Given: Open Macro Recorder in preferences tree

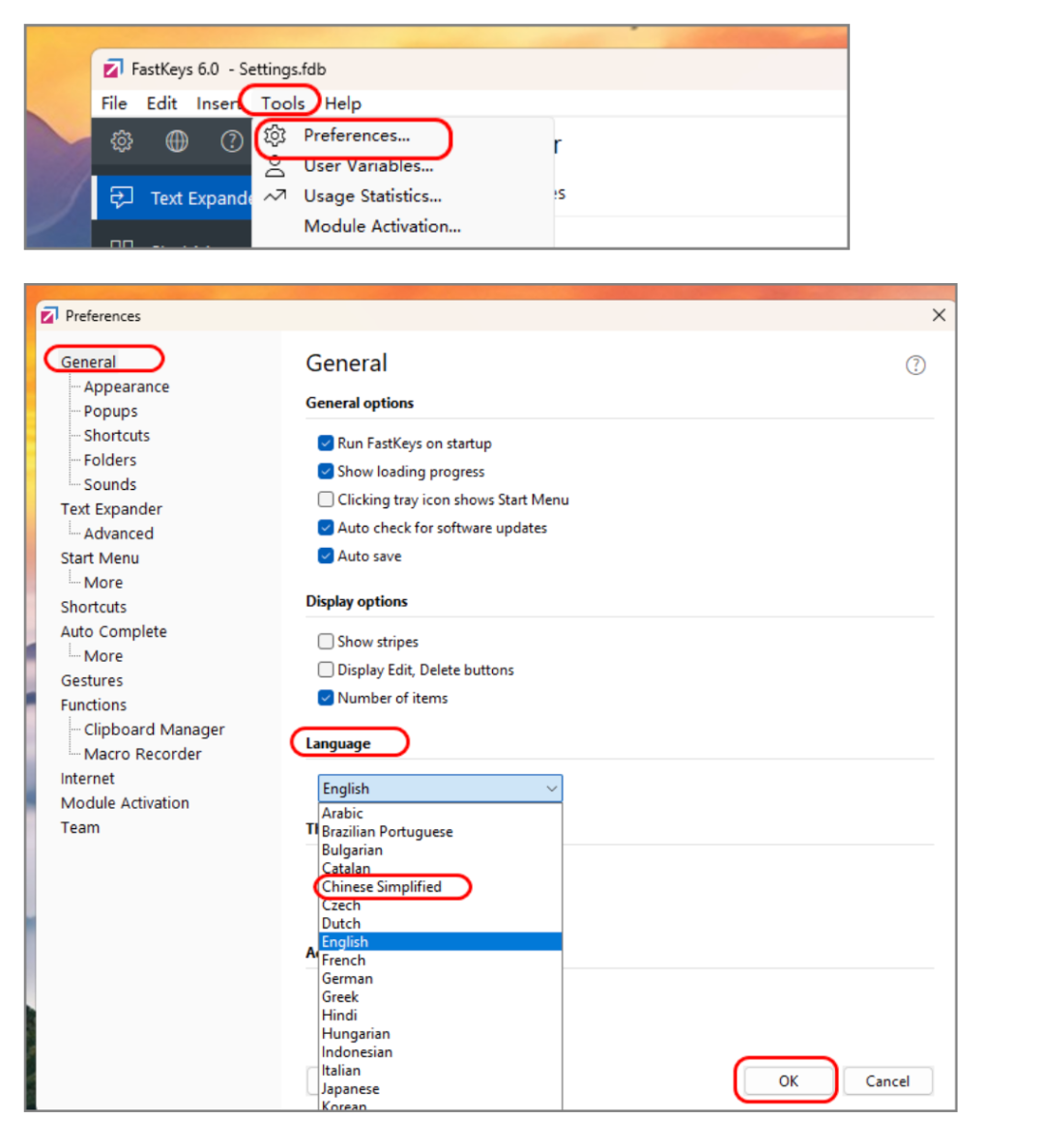Looking at the screenshot, I should pos(142,754).
